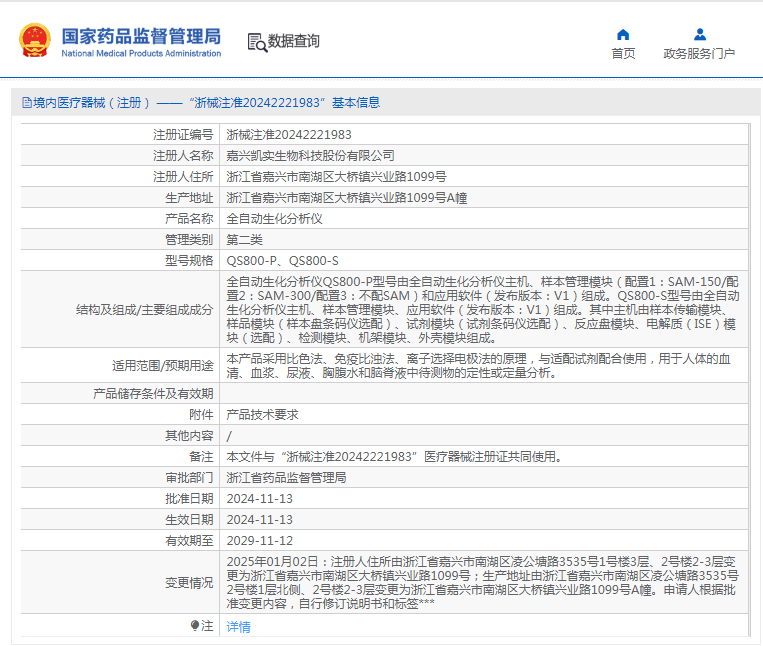
Task: Click the lightbulb icon beside 注
Action: point(195,625)
